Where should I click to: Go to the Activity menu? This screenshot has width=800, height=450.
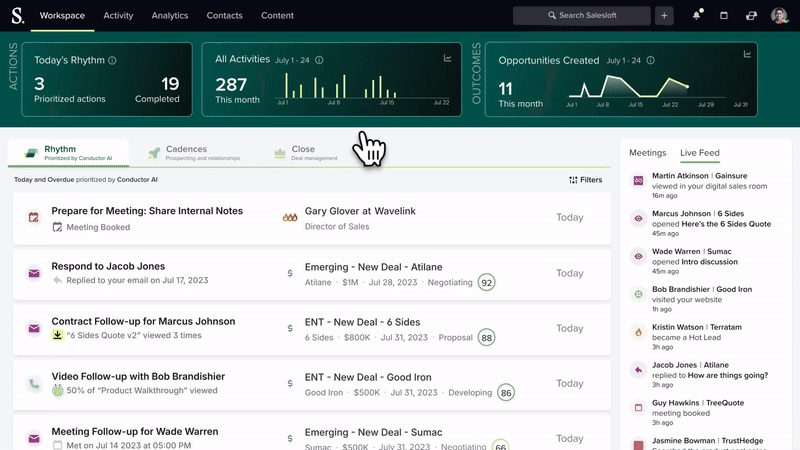118,15
